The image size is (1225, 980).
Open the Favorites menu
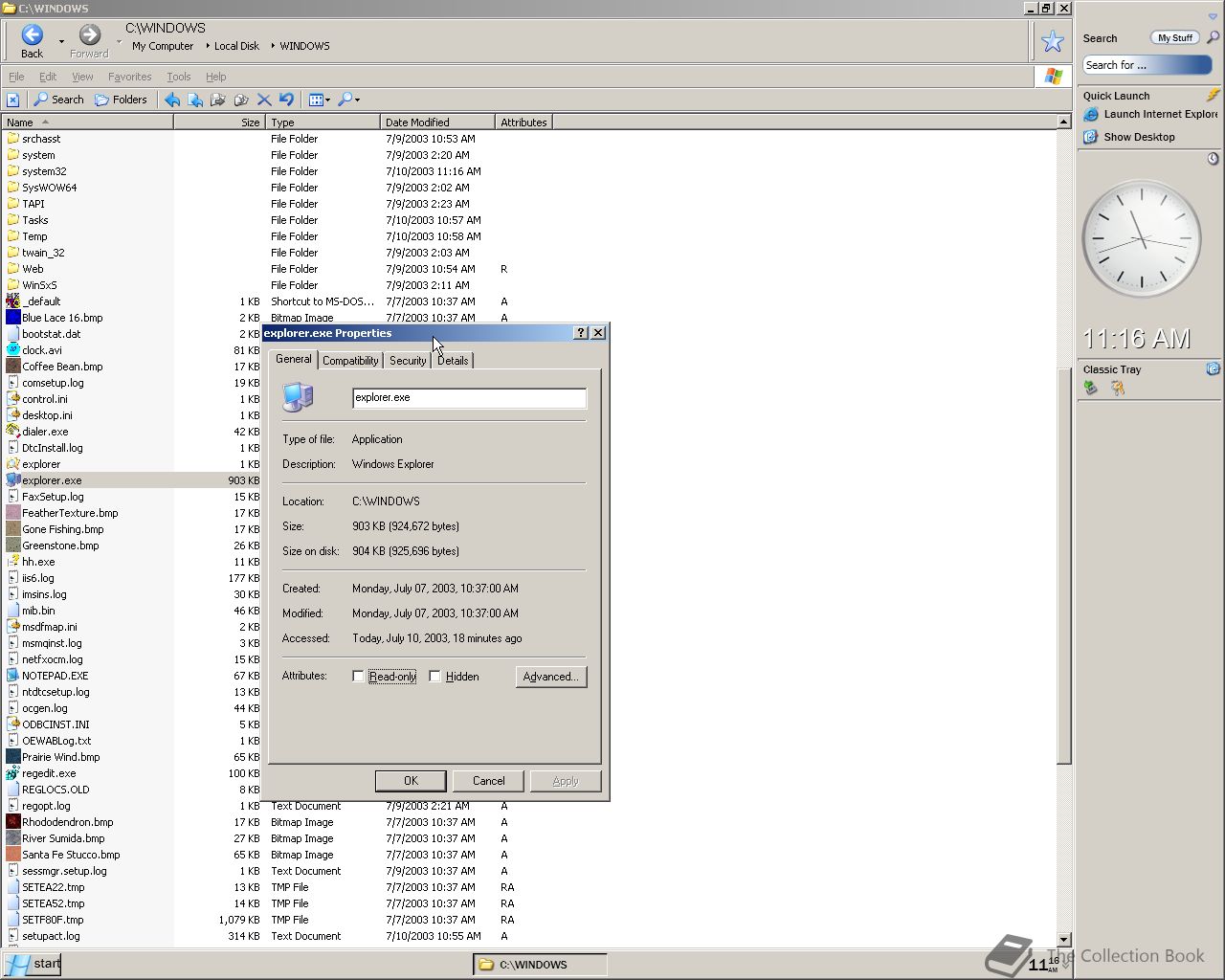pyautogui.click(x=129, y=77)
